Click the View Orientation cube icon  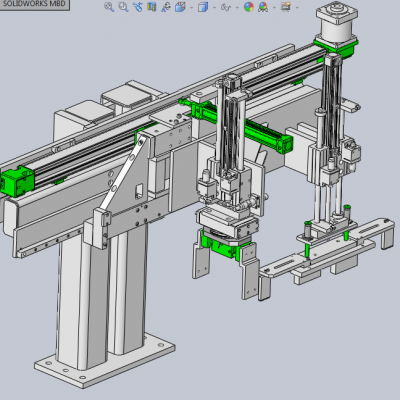tap(180, 7)
